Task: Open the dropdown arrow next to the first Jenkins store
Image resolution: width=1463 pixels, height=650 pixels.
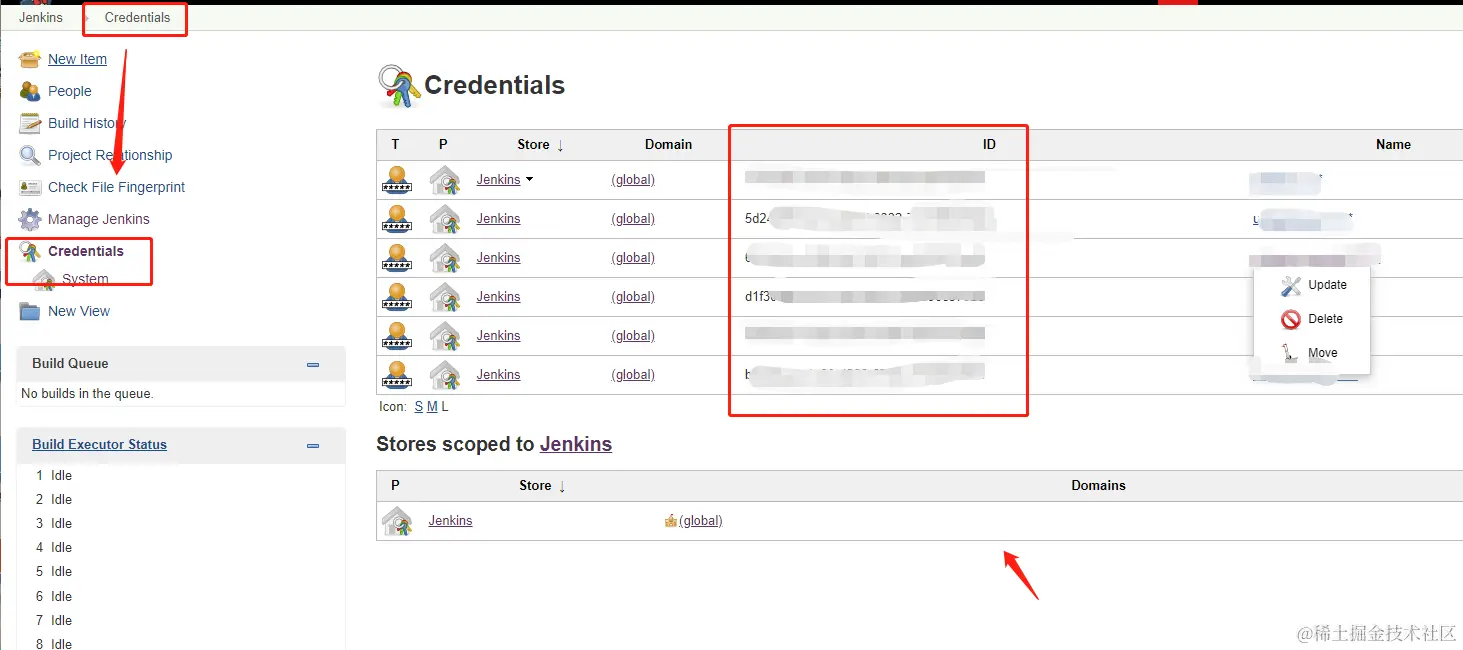Action: click(529, 180)
